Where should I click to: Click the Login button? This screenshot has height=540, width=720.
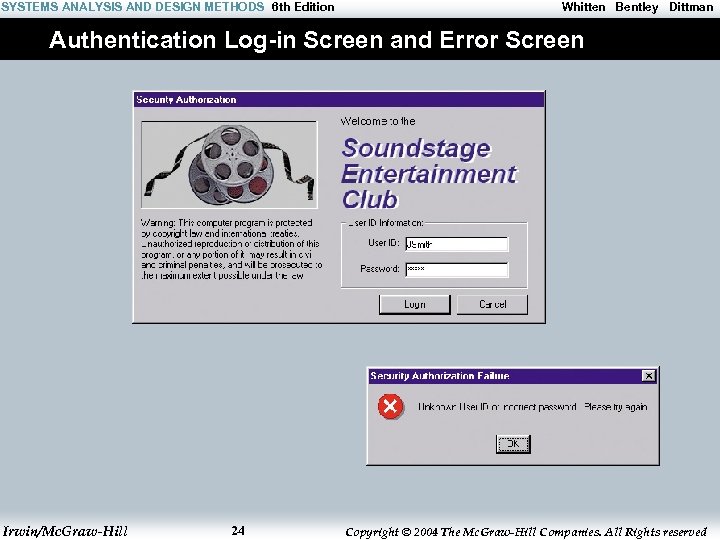[415, 304]
